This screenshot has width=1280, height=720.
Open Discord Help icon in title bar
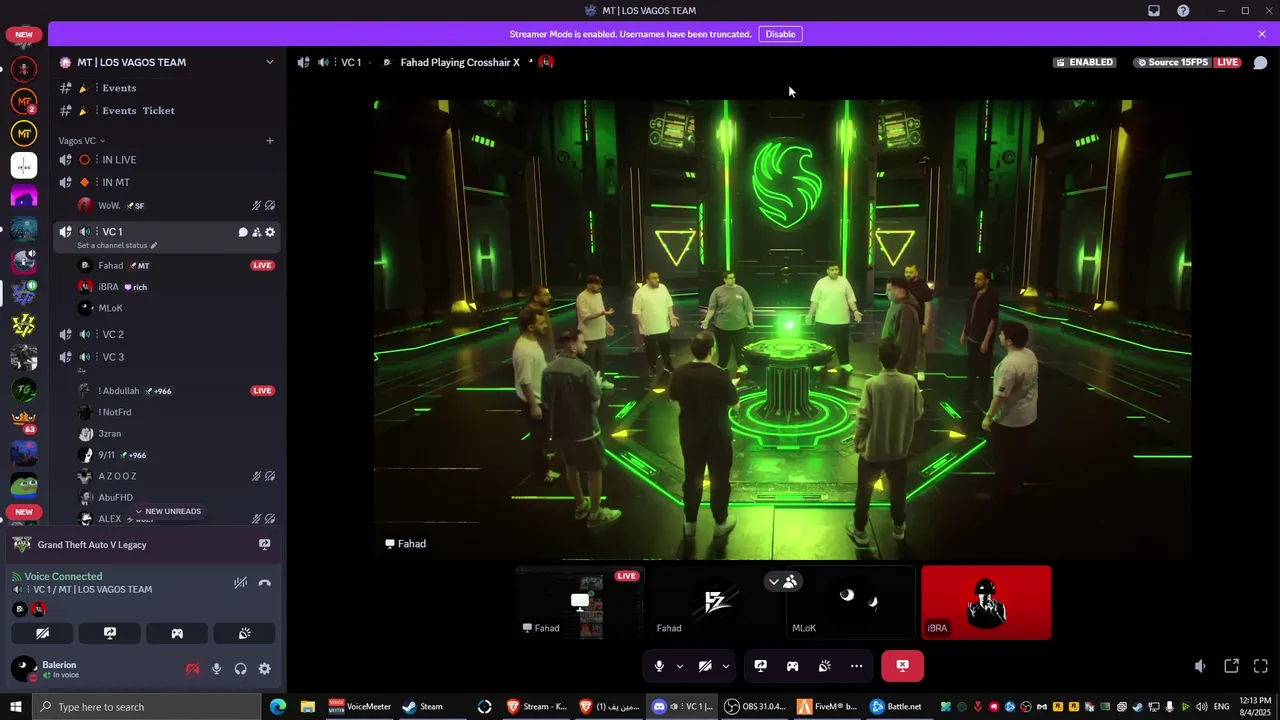pyautogui.click(x=1184, y=10)
